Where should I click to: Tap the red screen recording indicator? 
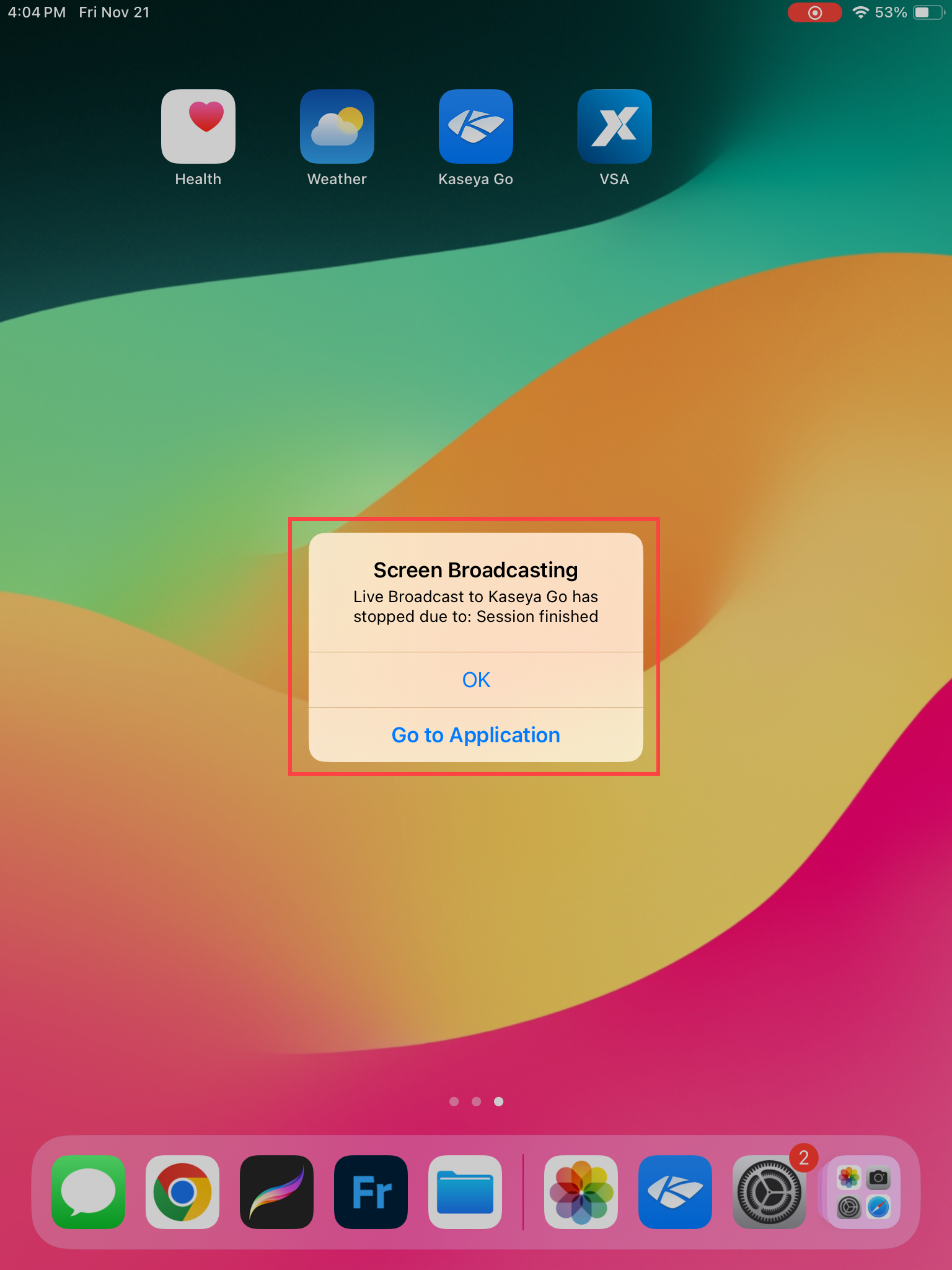click(814, 12)
